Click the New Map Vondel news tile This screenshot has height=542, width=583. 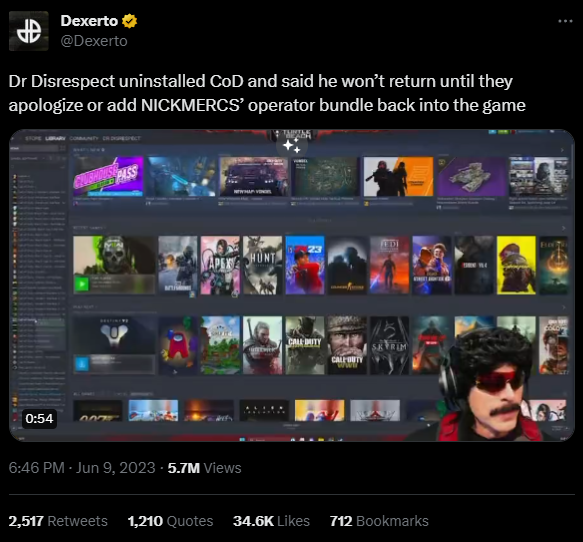point(254,176)
